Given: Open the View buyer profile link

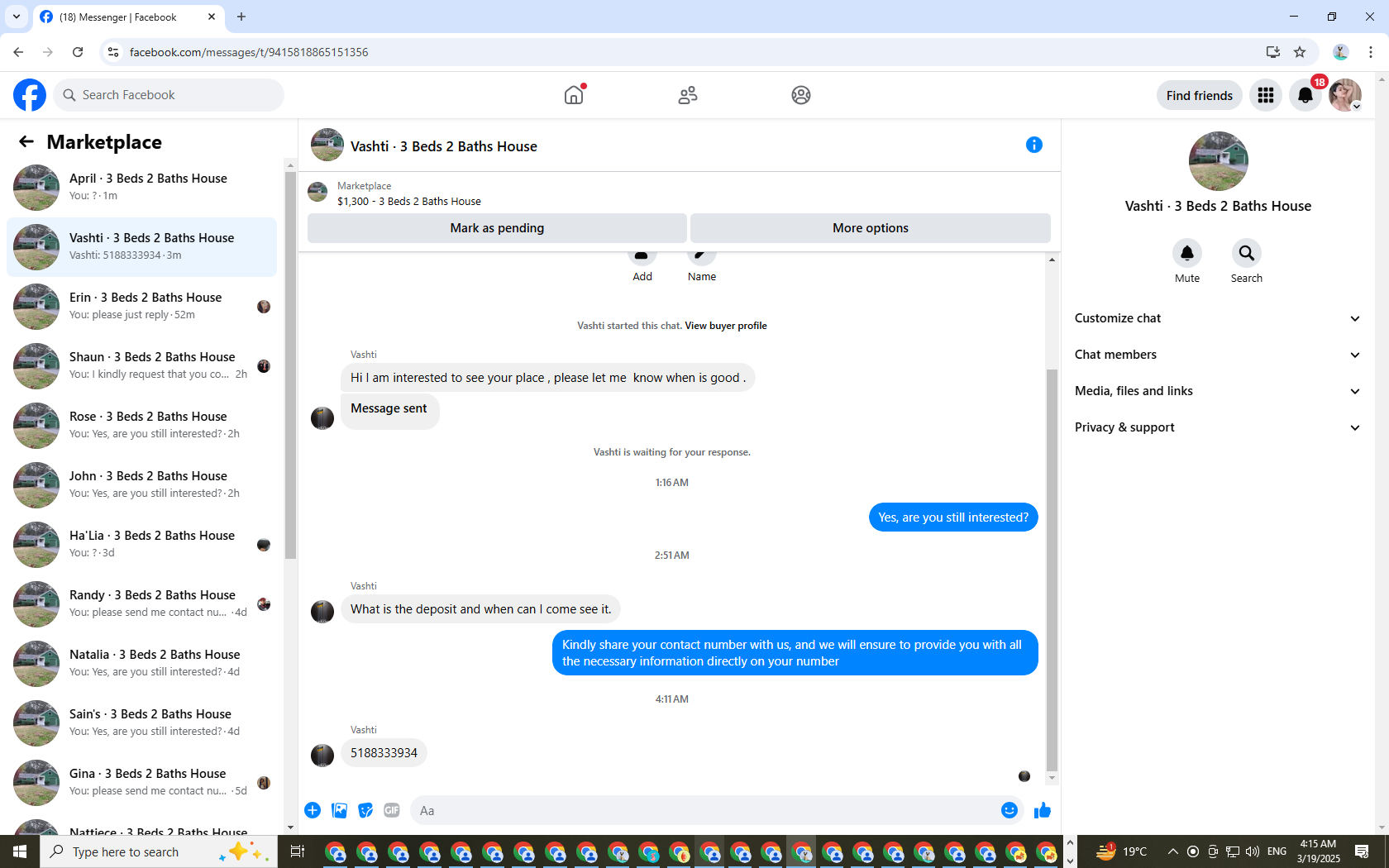Looking at the screenshot, I should tap(726, 326).
